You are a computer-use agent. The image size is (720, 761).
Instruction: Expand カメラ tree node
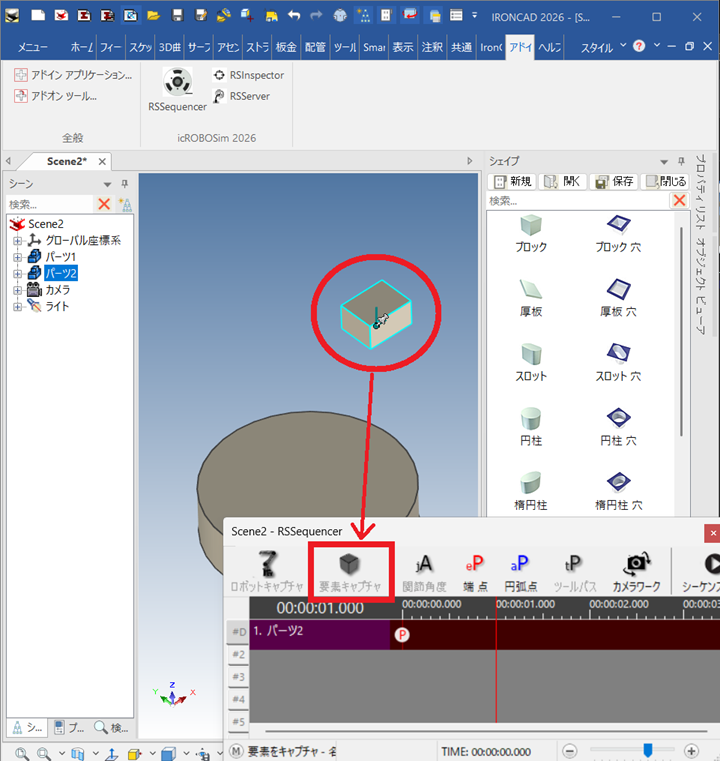[x=17, y=290]
